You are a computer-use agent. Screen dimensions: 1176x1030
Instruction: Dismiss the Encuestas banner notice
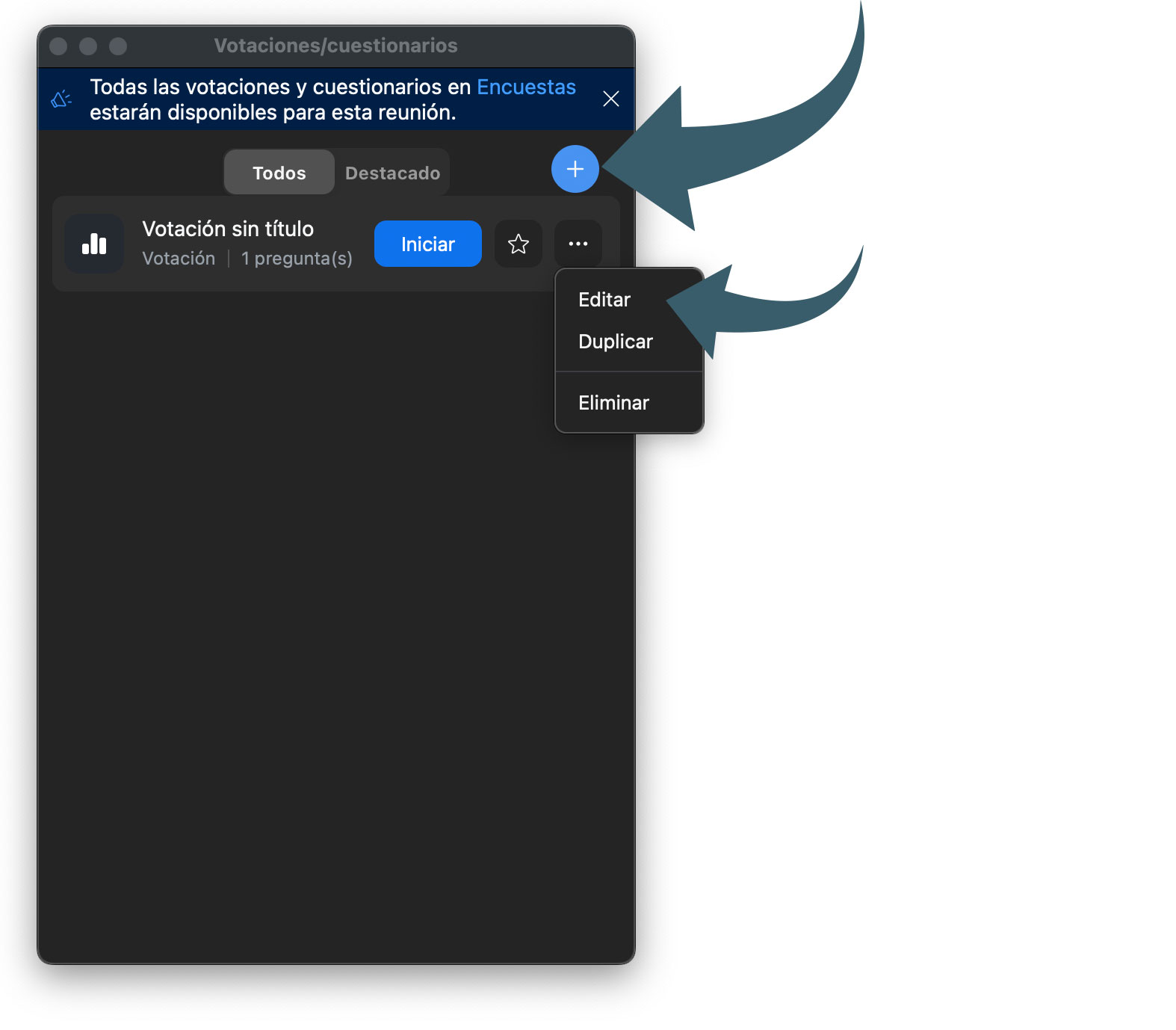pyautogui.click(x=610, y=99)
